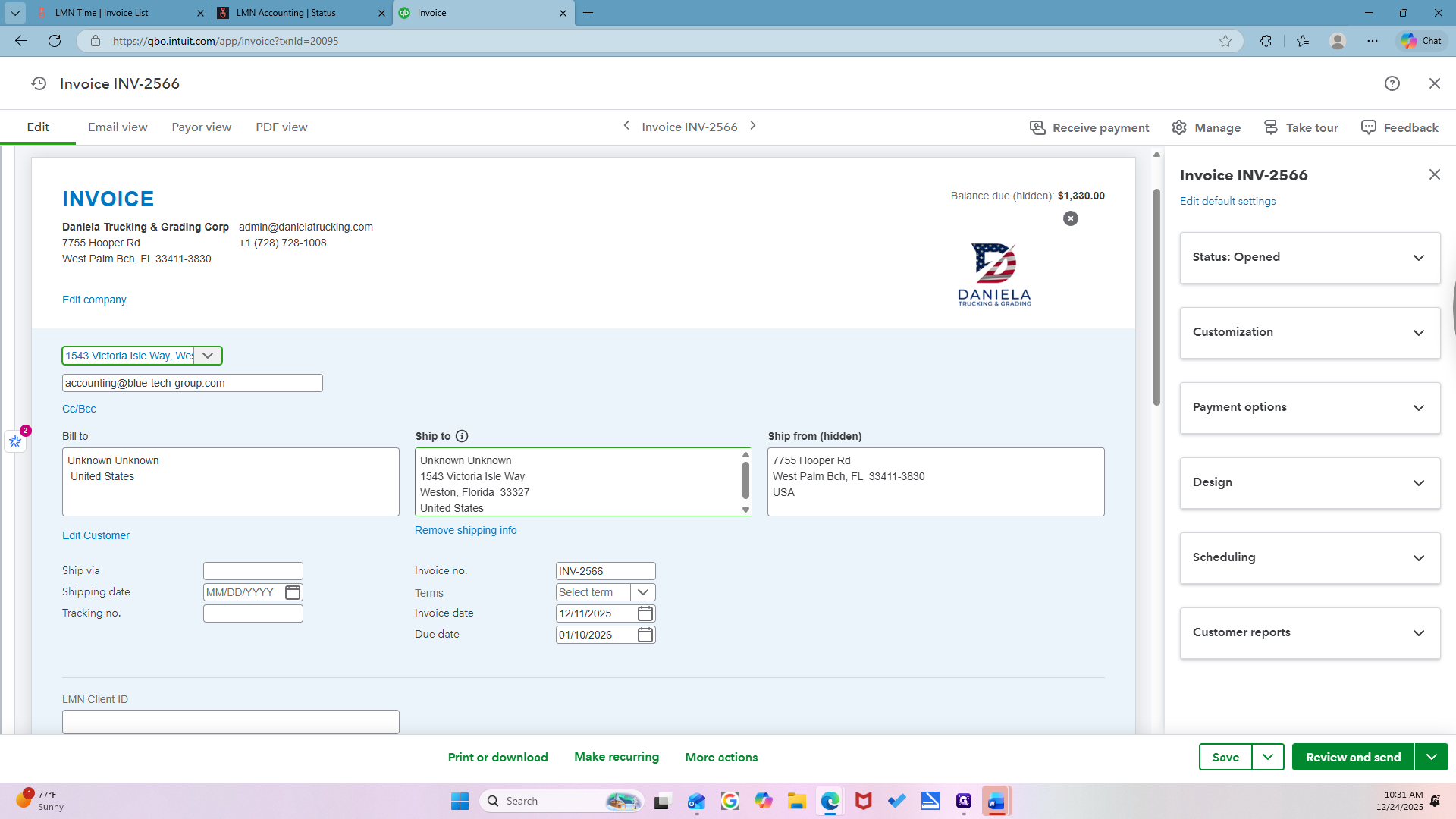1456x819 pixels.
Task: Go to the next invoice arrow
Action: pyautogui.click(x=753, y=126)
